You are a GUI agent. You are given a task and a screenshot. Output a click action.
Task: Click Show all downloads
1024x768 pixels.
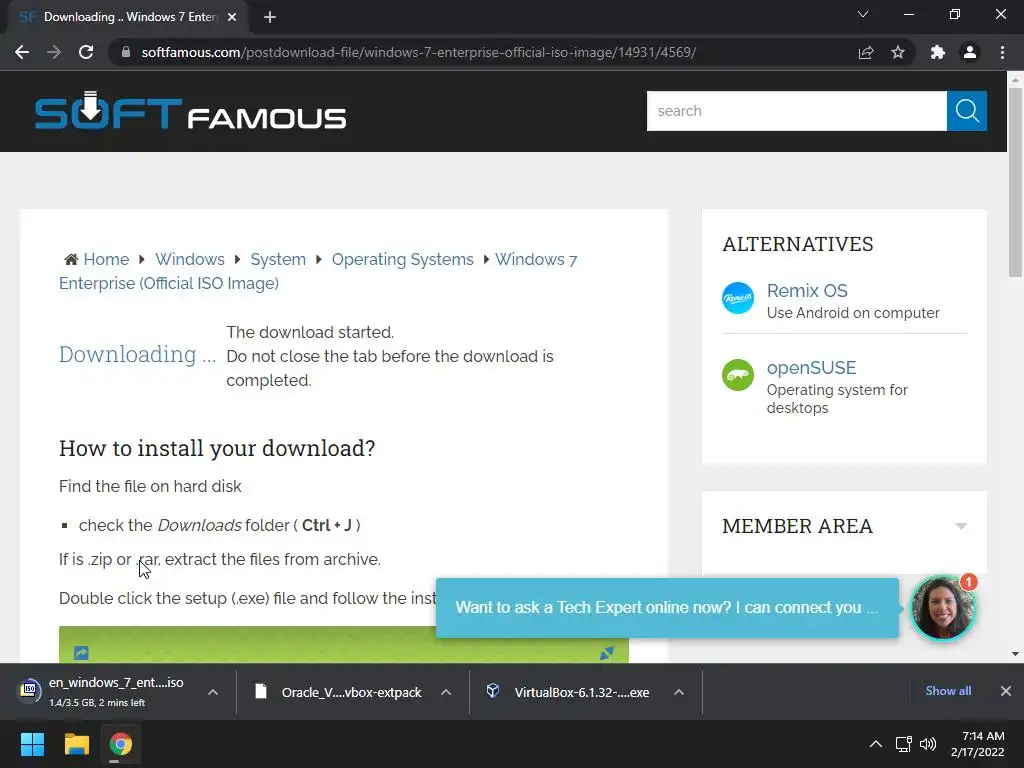point(948,691)
